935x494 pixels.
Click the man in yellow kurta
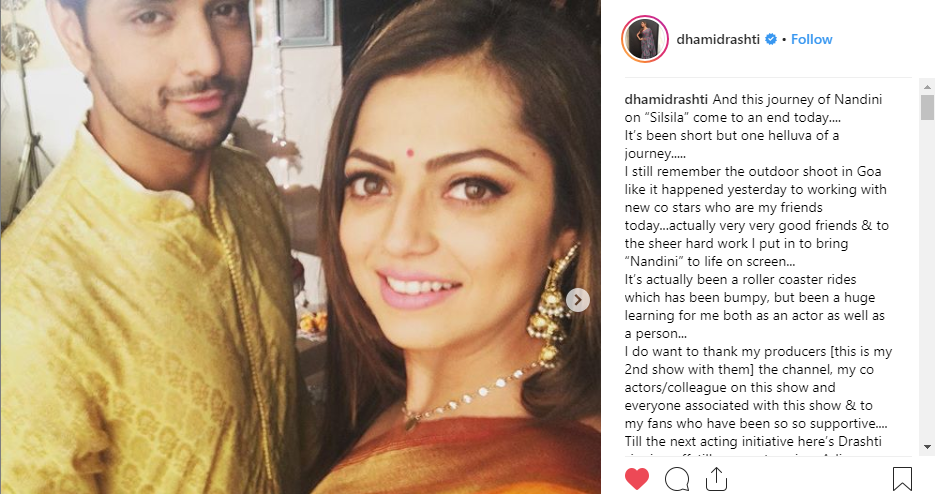tap(149, 251)
